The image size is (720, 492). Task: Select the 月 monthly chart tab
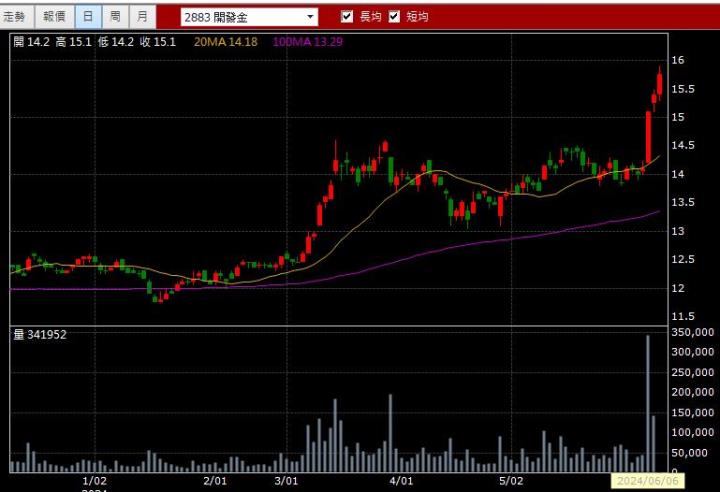coord(143,17)
